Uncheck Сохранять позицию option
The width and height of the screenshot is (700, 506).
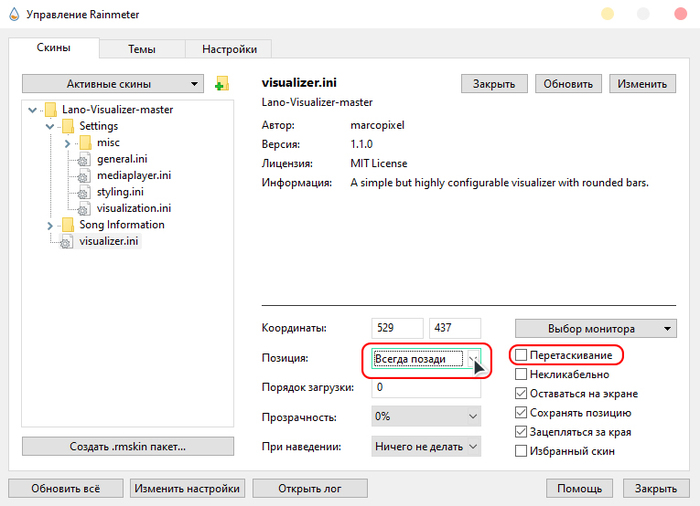pyautogui.click(x=521, y=413)
